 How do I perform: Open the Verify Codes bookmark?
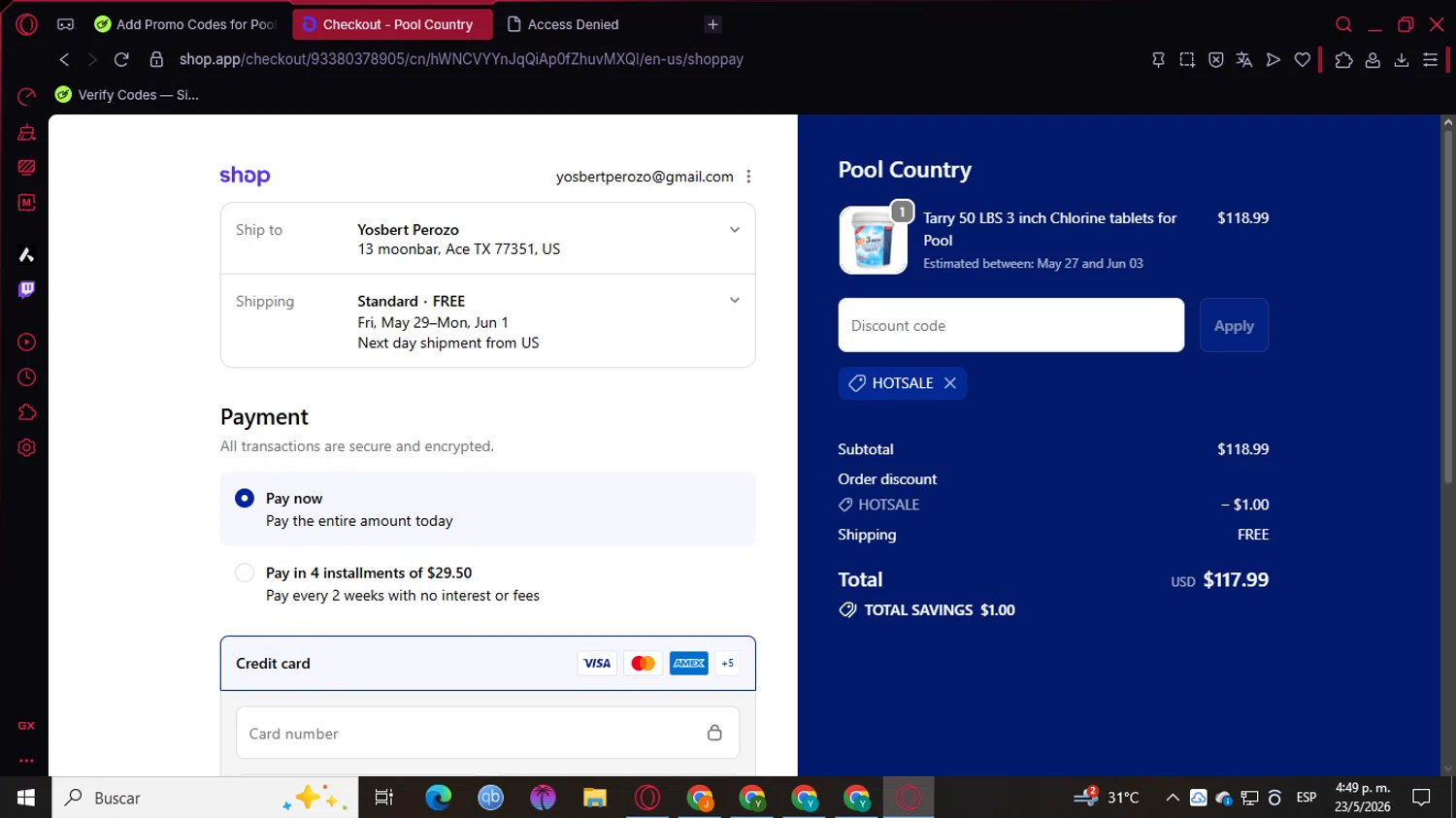(127, 95)
